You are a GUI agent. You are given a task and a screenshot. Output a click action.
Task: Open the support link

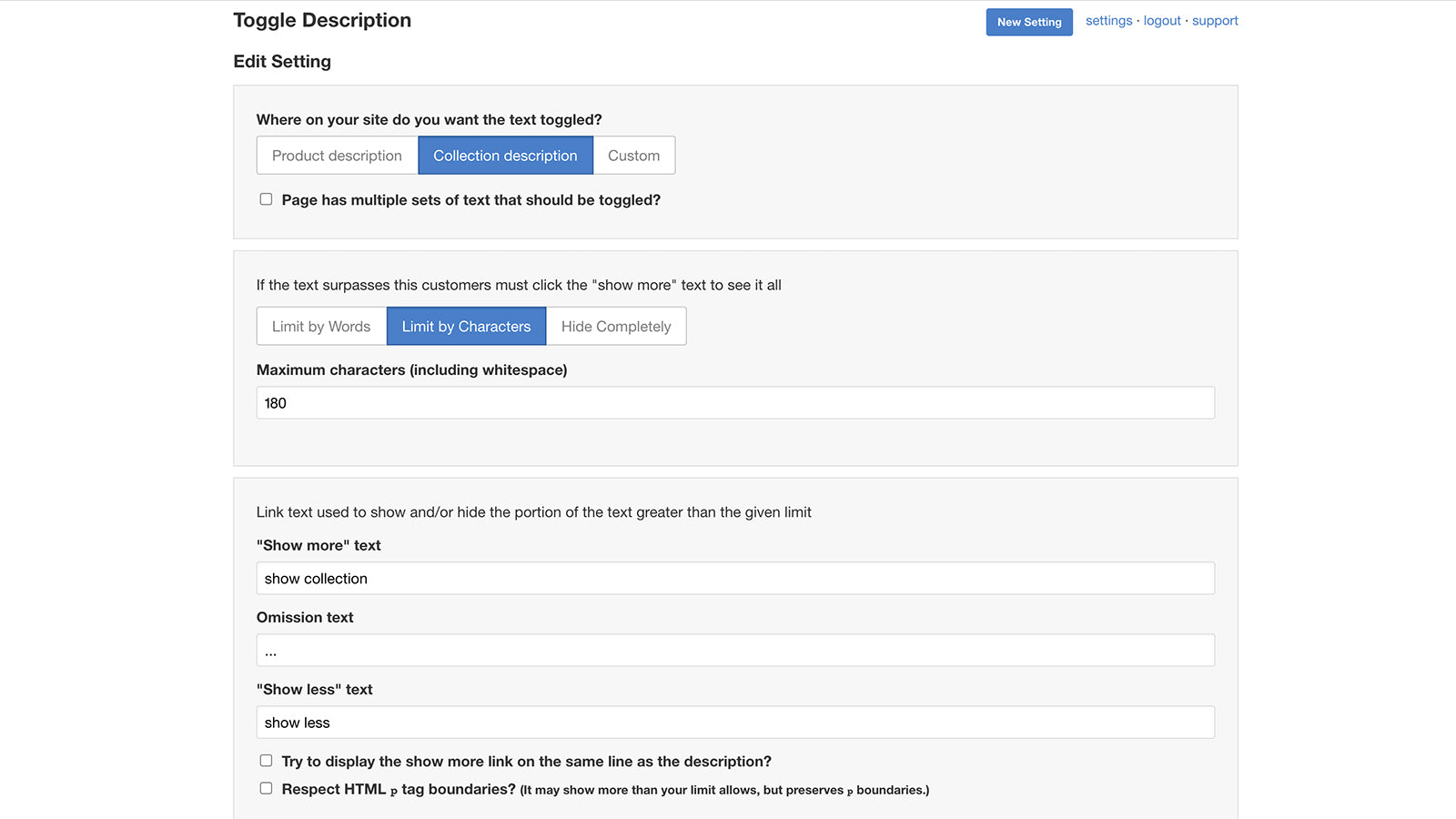pos(1215,20)
